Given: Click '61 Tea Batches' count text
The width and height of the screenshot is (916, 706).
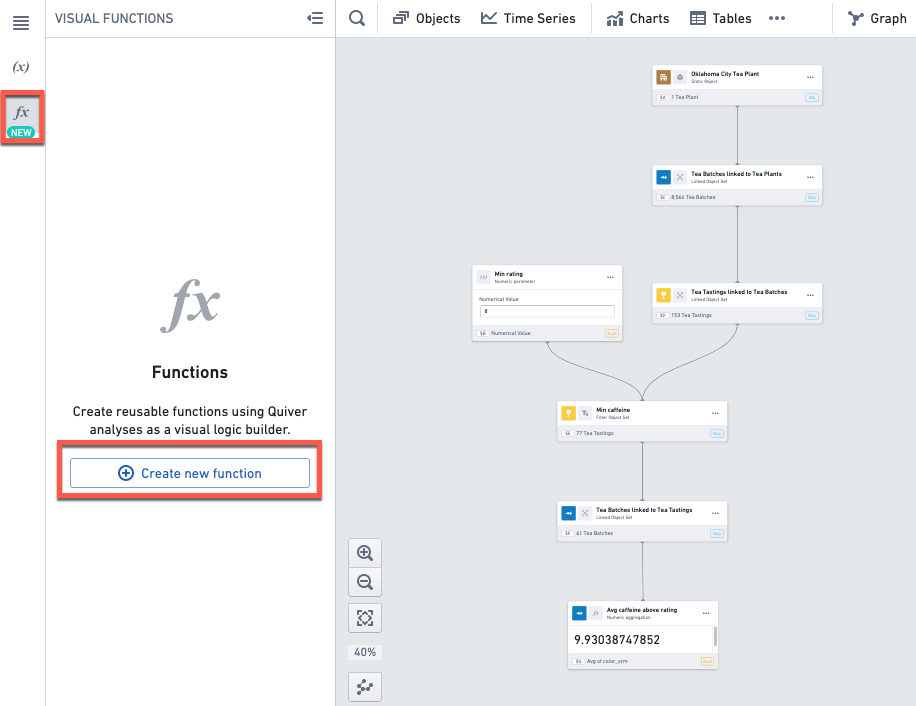Looking at the screenshot, I should (594, 533).
